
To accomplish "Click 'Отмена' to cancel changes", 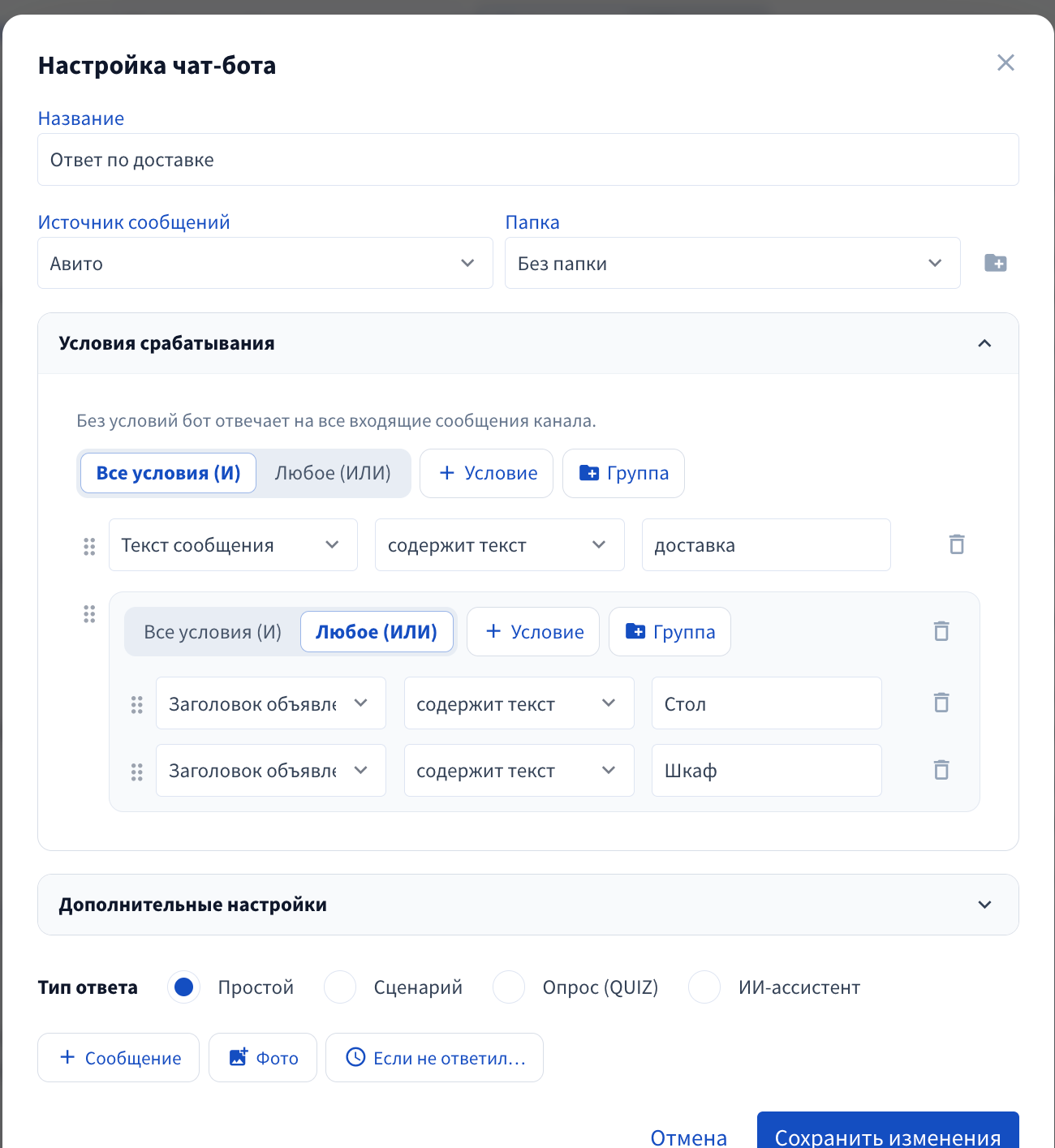I will [689, 1137].
